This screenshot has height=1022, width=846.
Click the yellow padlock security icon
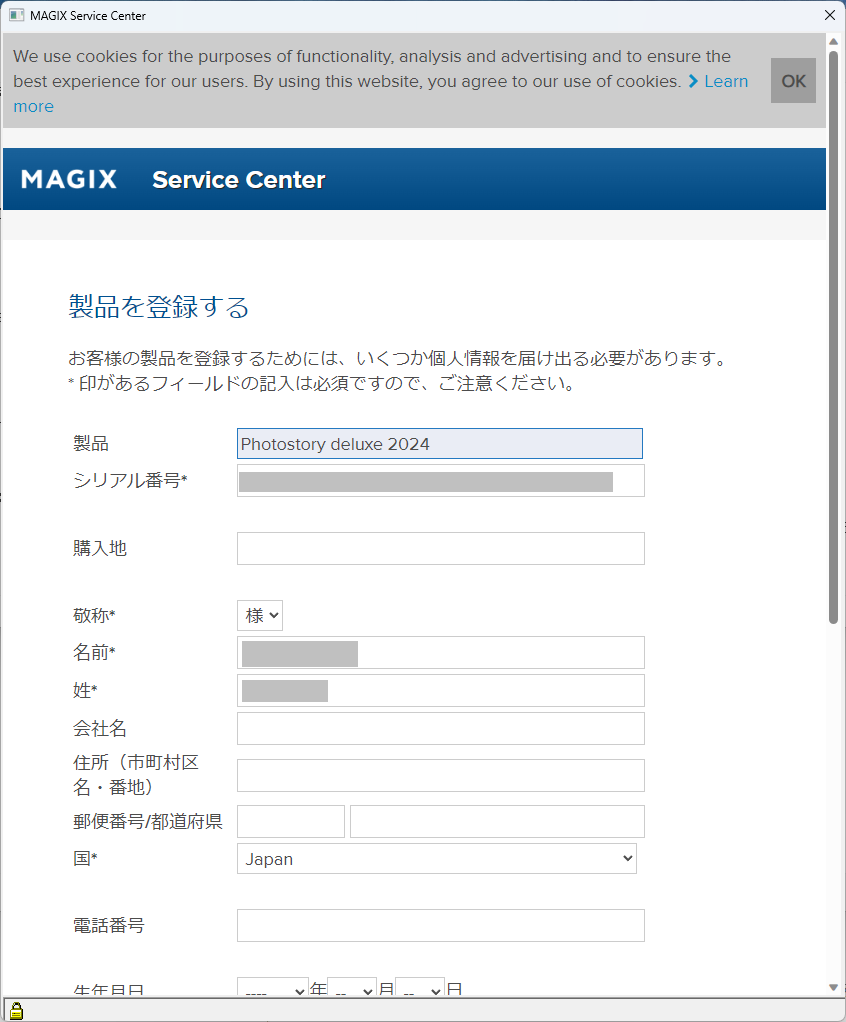tap(16, 1010)
